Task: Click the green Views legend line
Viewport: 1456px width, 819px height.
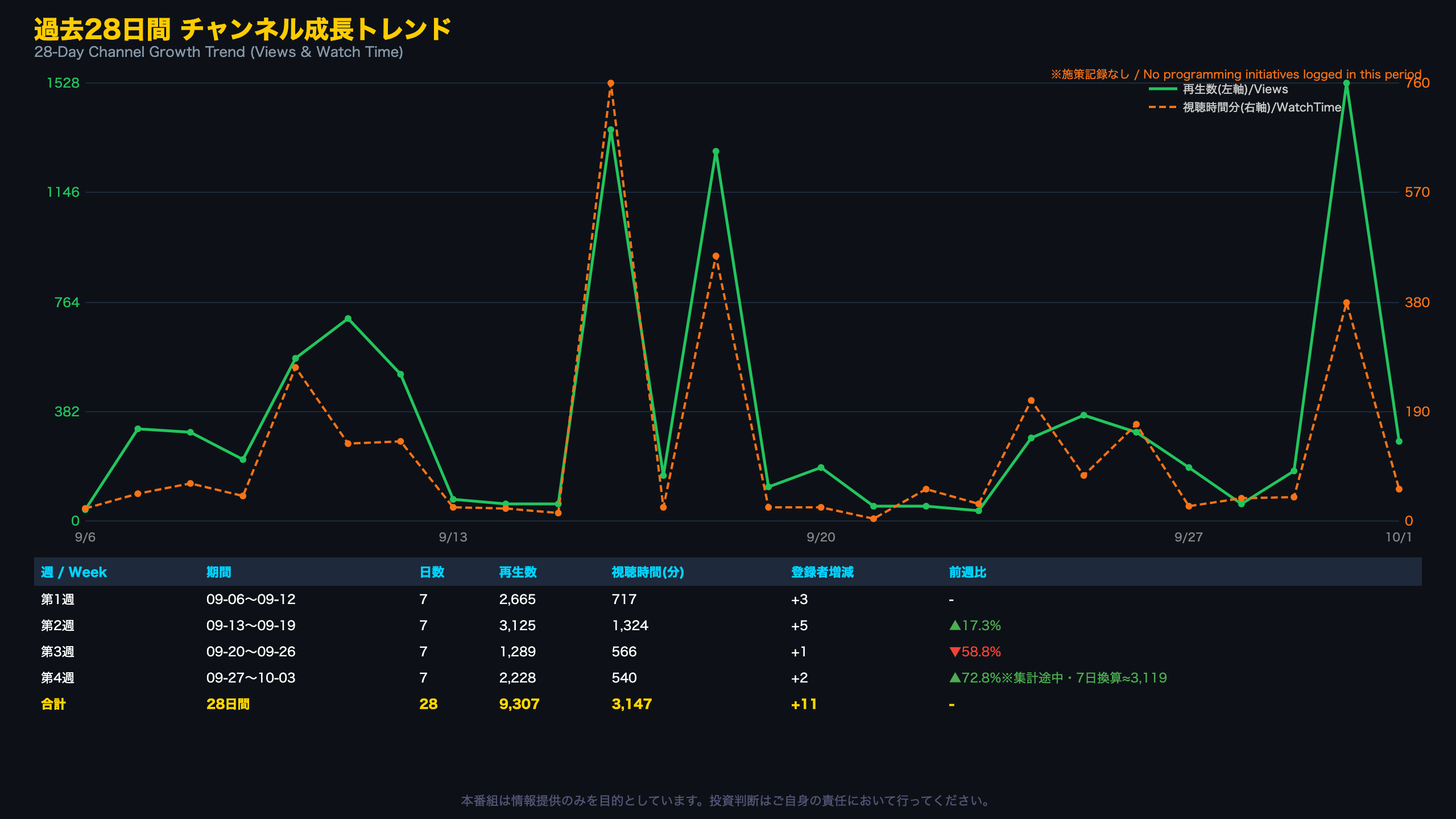Action: point(1163,89)
